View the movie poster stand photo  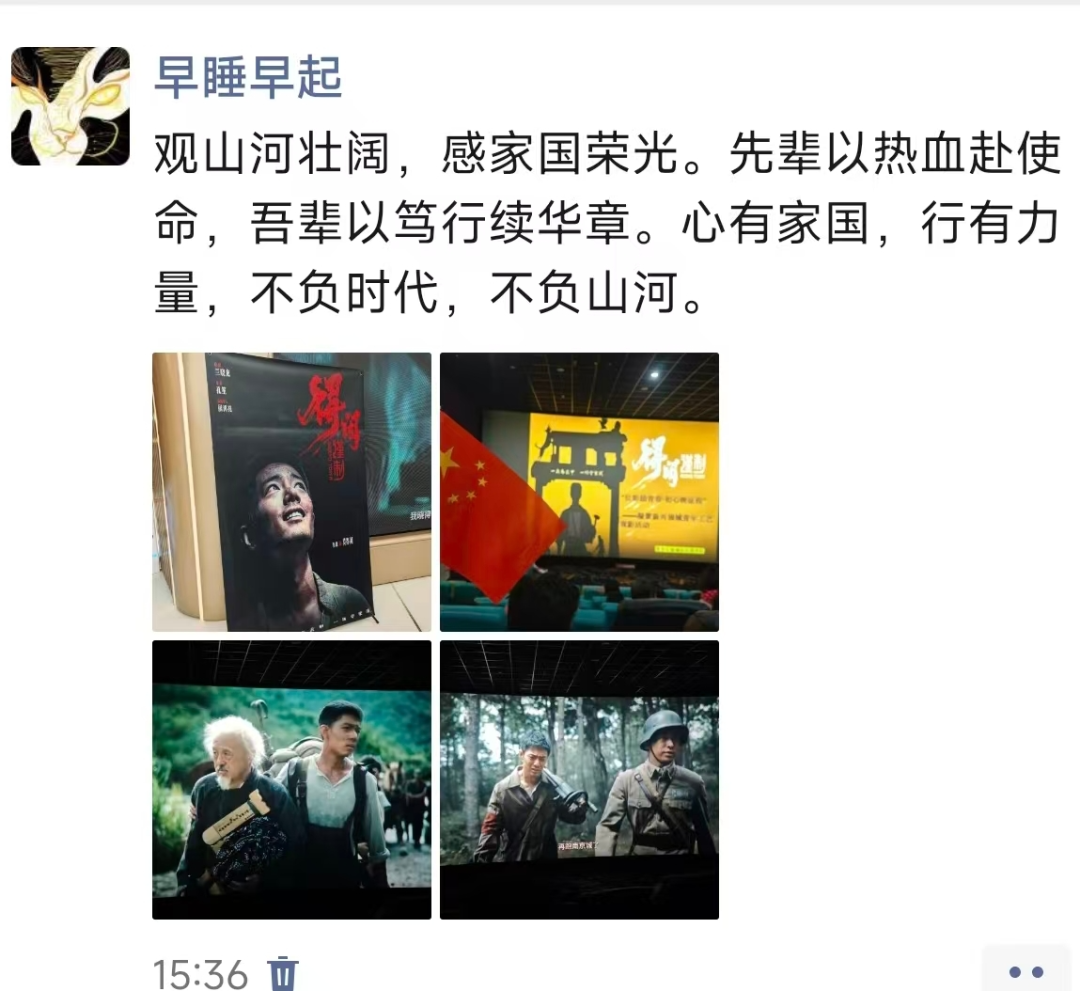coord(291,492)
